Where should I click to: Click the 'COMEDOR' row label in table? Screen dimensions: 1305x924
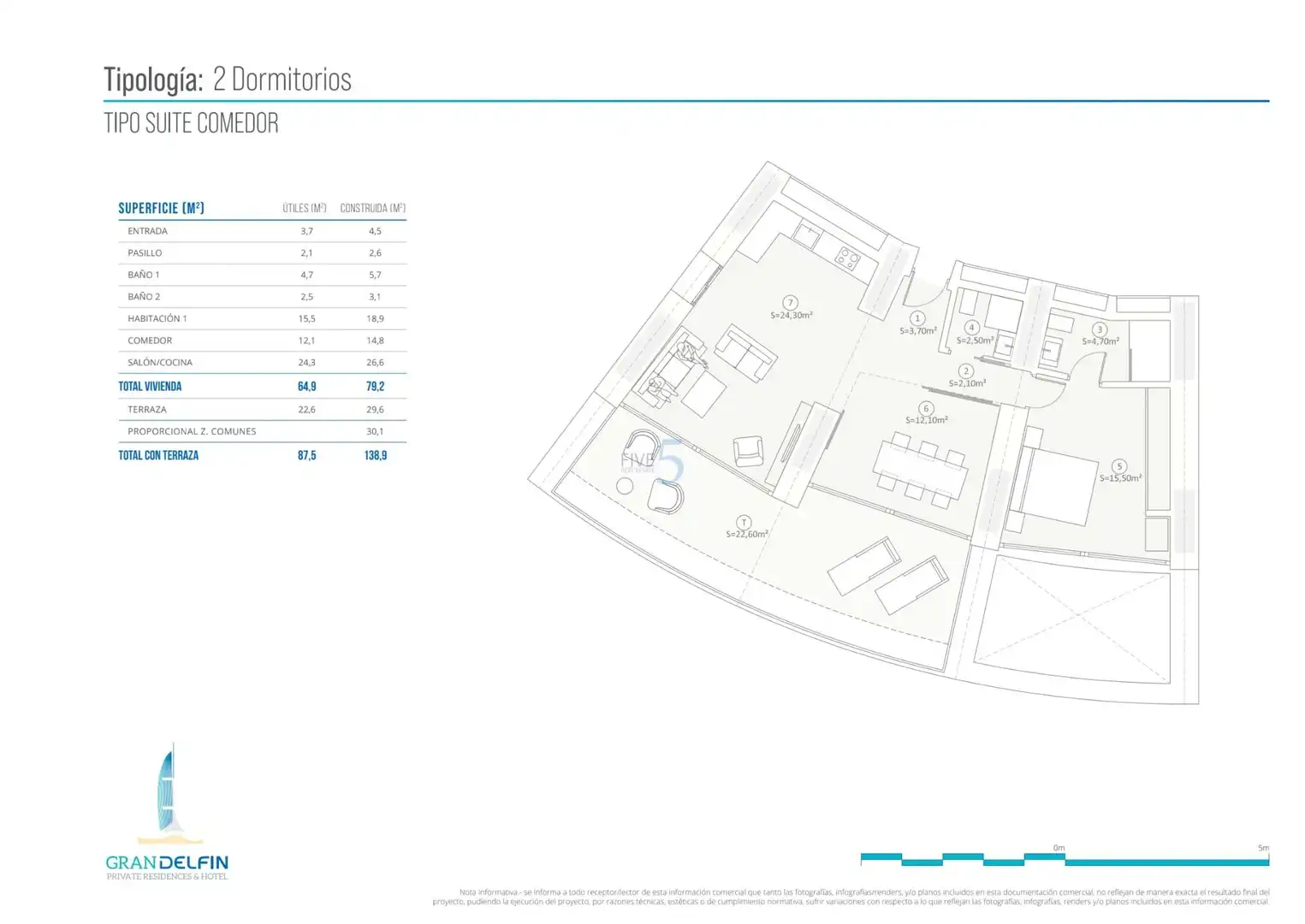(x=150, y=341)
